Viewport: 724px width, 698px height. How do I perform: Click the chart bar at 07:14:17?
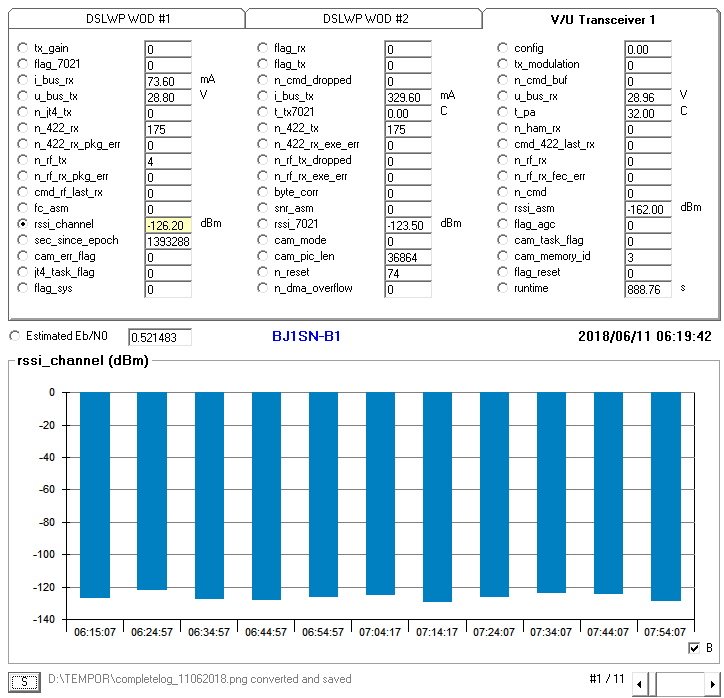pos(437,497)
